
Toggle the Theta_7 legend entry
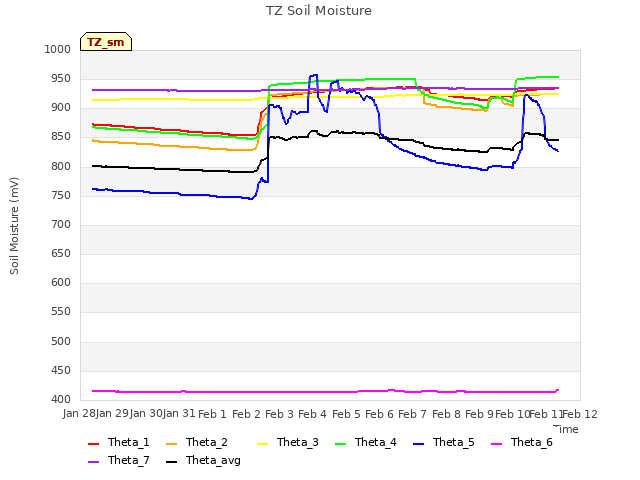click(x=119, y=460)
